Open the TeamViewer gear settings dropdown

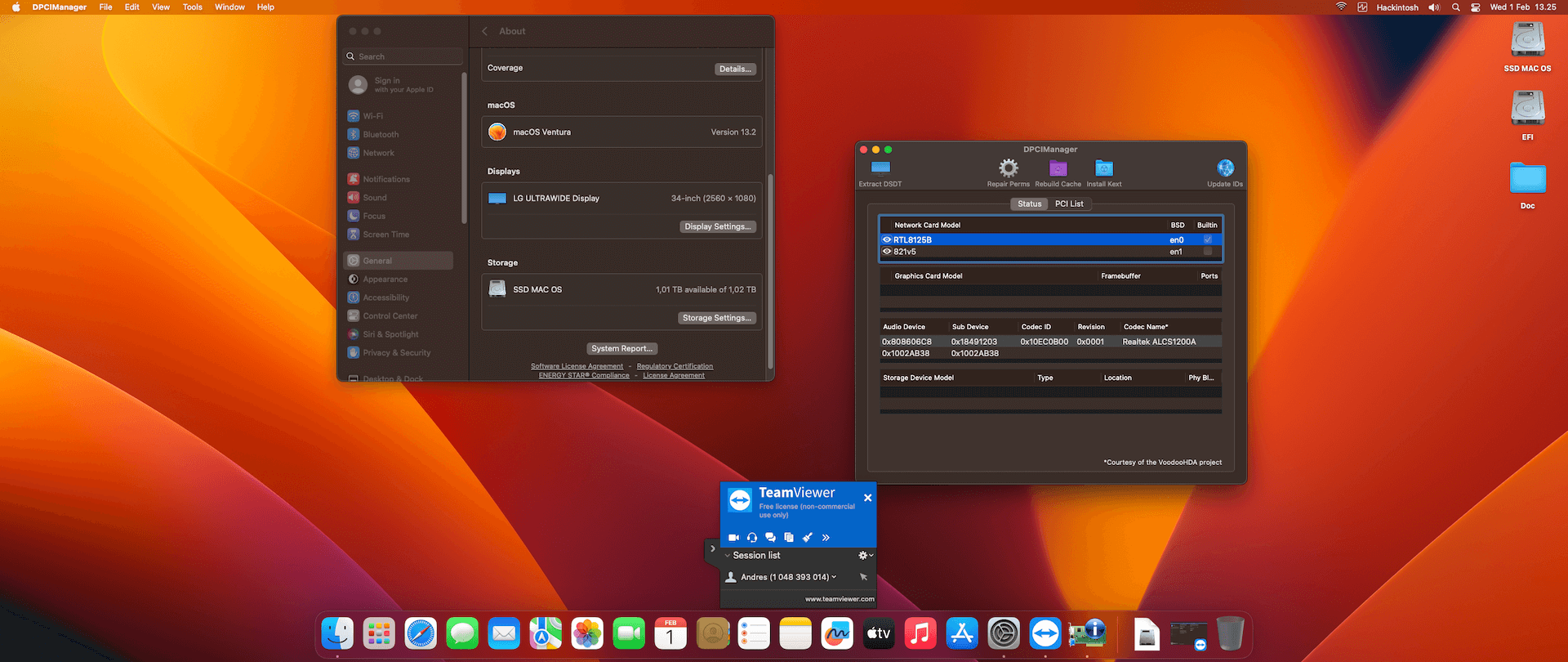pos(866,556)
